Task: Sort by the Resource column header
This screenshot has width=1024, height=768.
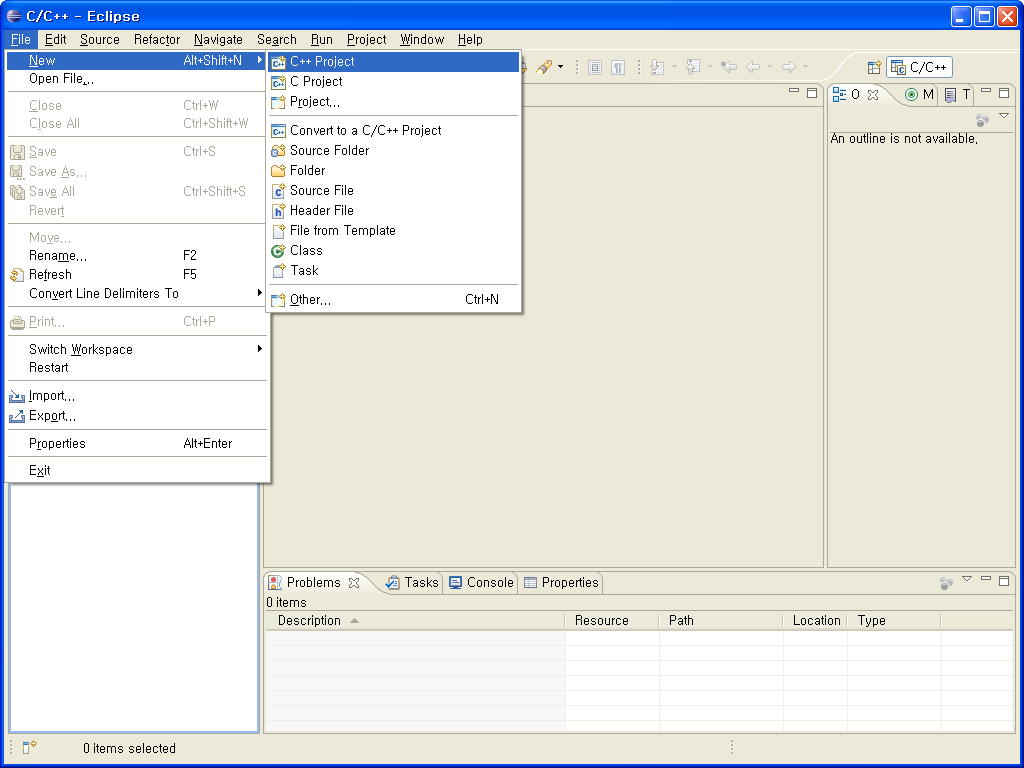Action: 612,620
